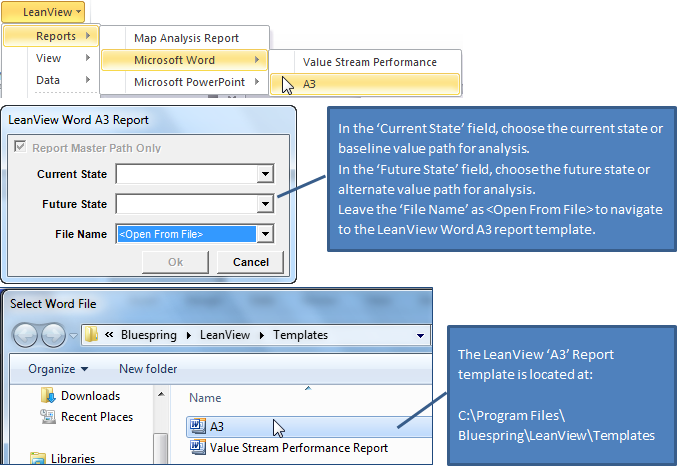Open the LeanView dropdown menu
The image size is (678, 466).
tap(47, 11)
